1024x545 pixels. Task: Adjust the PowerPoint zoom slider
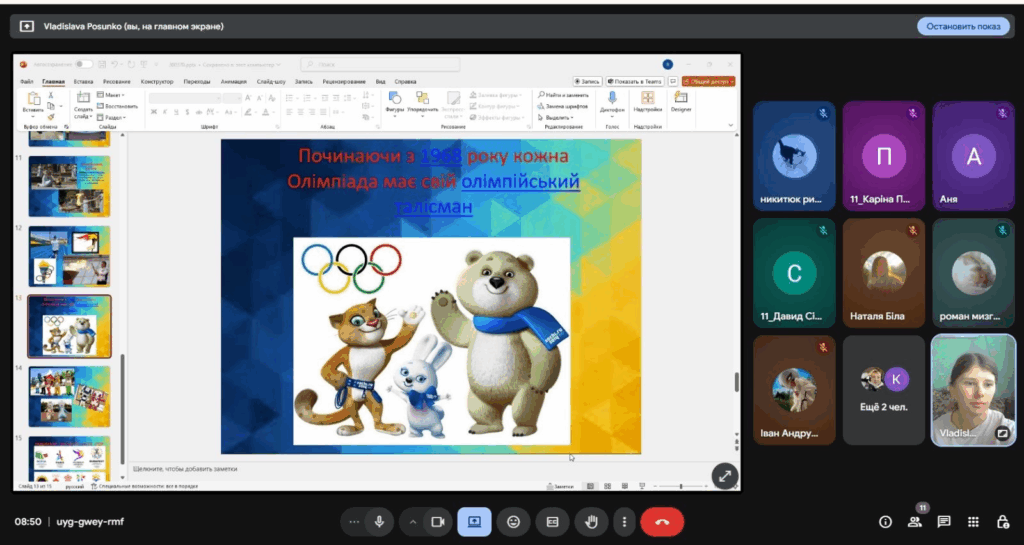tap(680, 486)
